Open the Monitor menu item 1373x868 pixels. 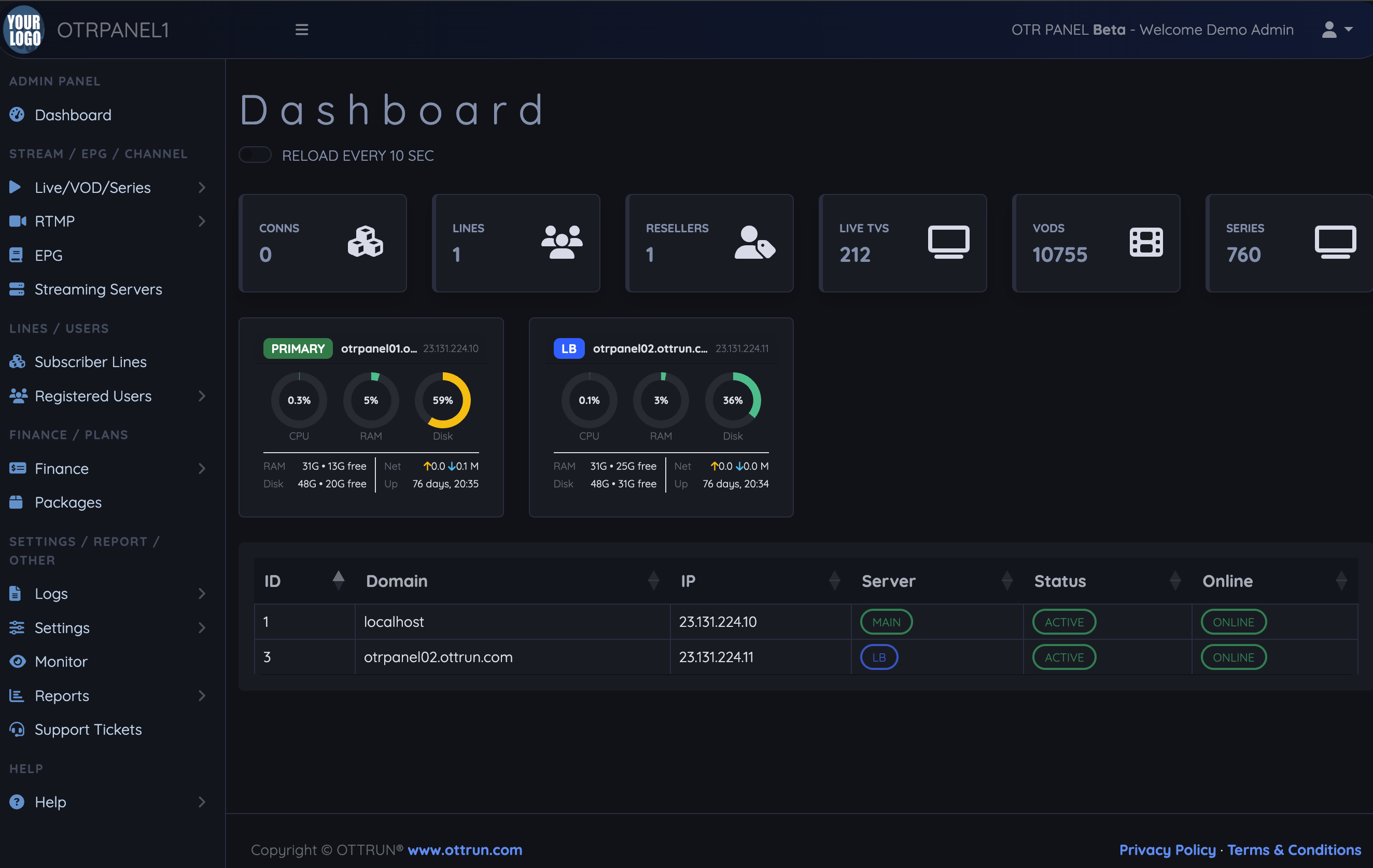61,662
